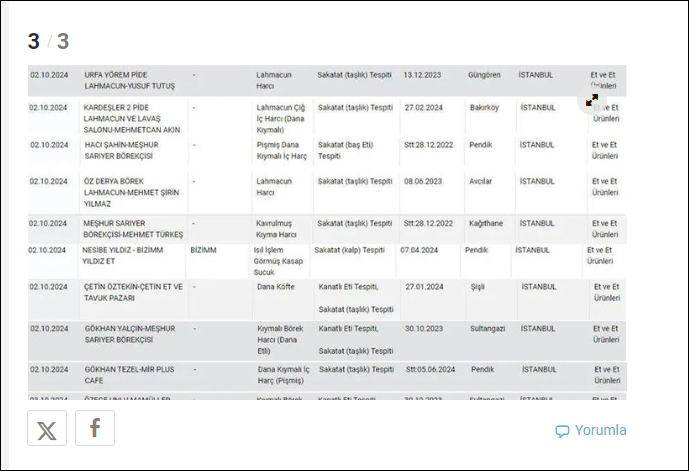Screen dimensions: 689x471
Task: Click 'GÖKHAN YALÇIN-MEŞHUR SARIYER BÖREKÇİSİ' cell
Action: pos(130,334)
